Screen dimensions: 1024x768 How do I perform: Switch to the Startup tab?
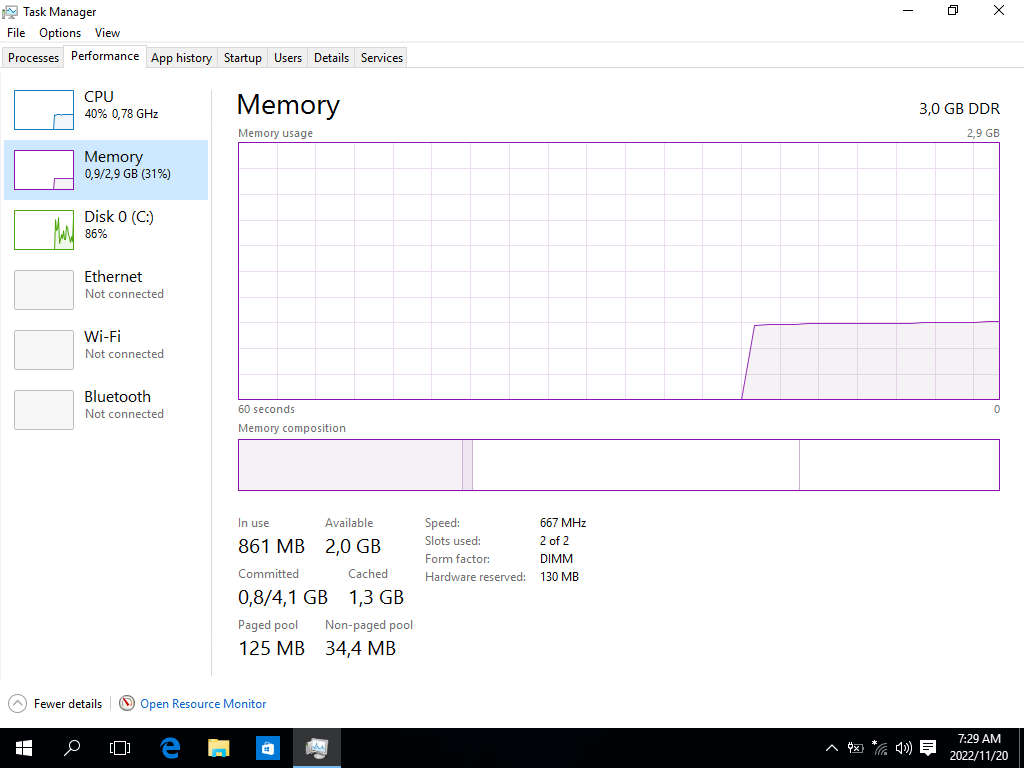(242, 58)
